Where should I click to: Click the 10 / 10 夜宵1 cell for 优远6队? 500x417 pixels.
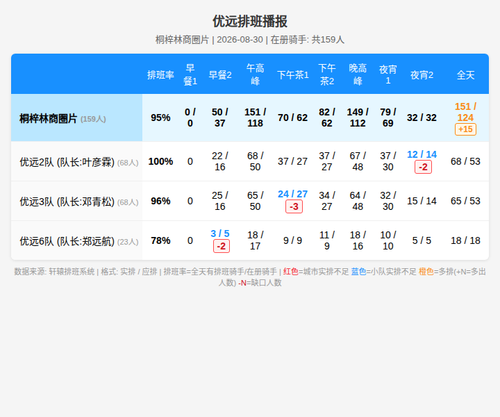(x=388, y=241)
